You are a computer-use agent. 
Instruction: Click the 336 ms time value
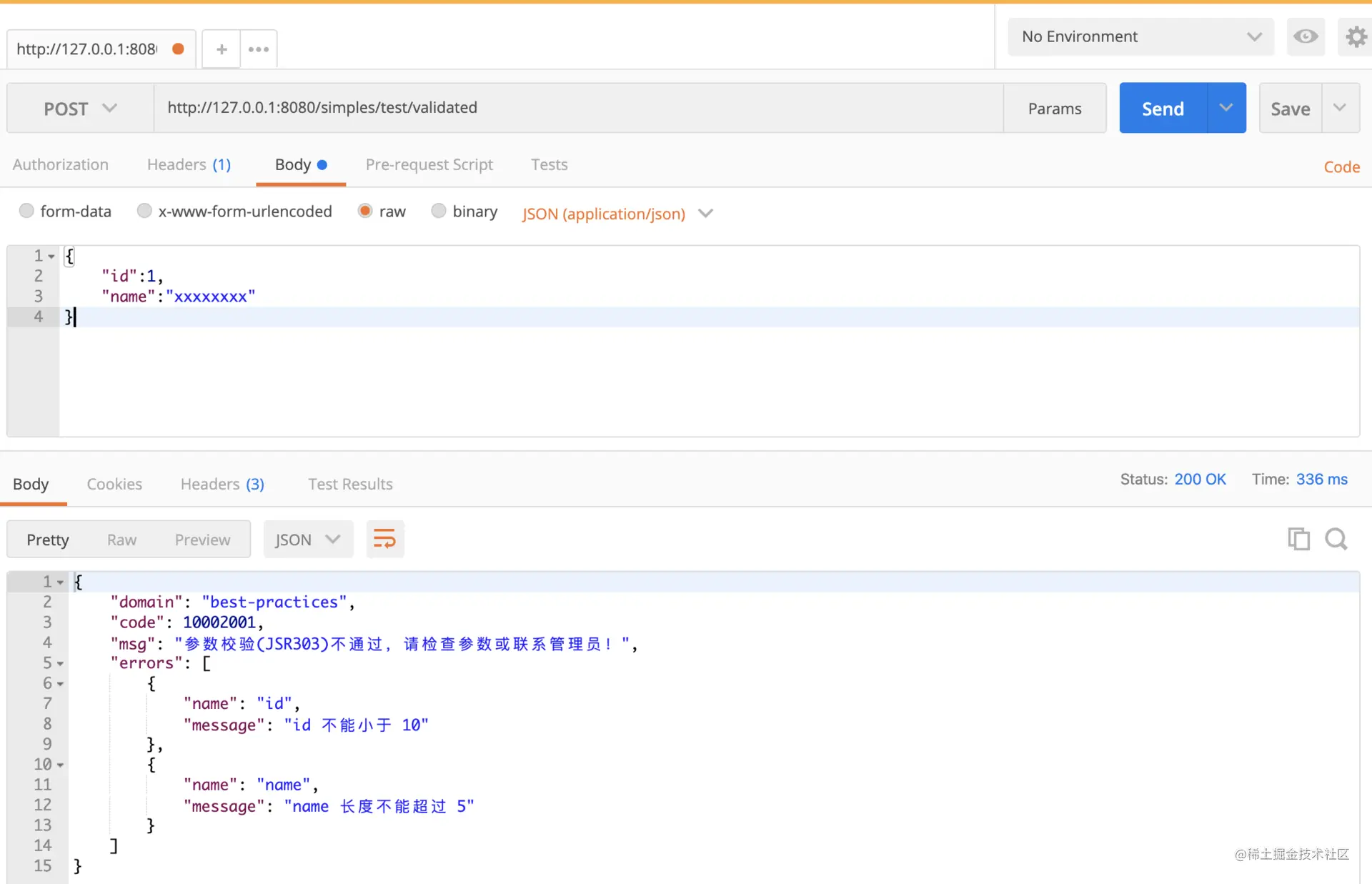point(1322,479)
